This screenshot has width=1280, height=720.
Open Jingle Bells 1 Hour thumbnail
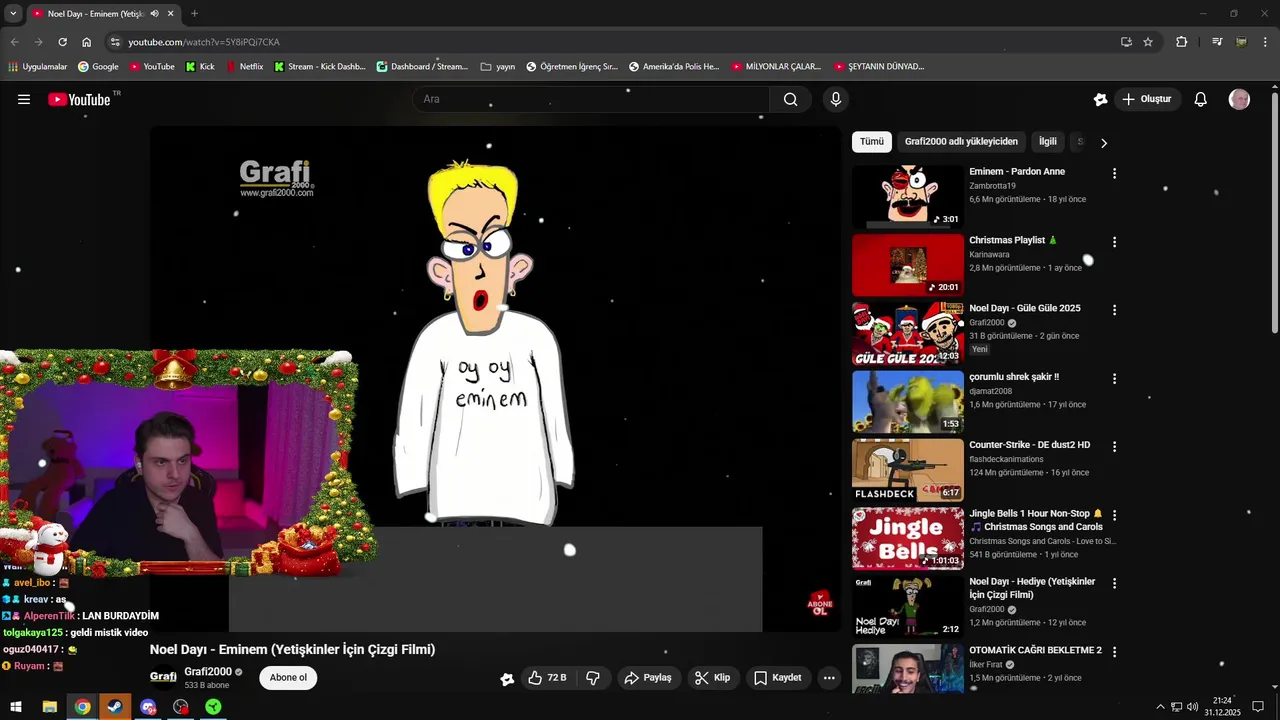point(908,539)
